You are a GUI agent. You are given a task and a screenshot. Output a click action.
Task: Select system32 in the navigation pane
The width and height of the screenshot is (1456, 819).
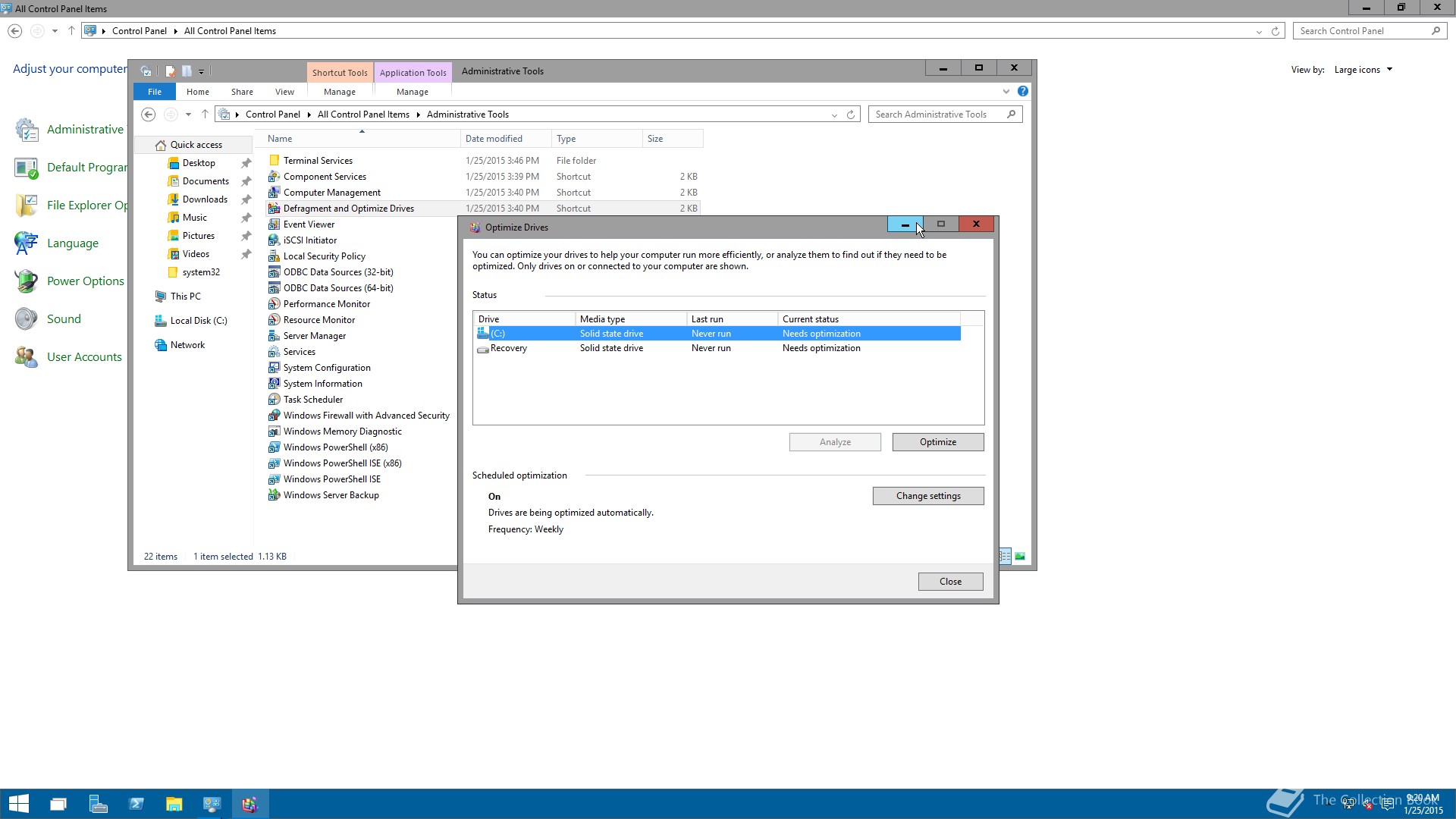tap(201, 272)
